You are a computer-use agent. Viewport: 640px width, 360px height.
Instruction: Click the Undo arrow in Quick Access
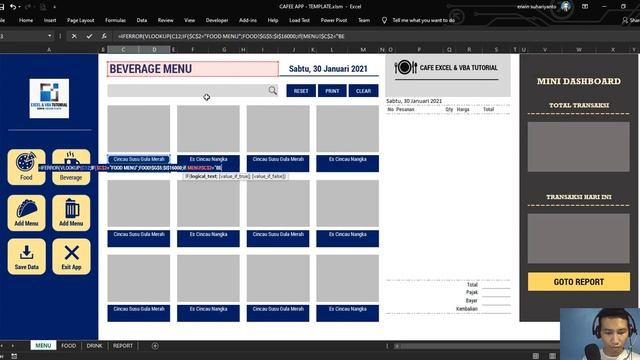(13, 7)
